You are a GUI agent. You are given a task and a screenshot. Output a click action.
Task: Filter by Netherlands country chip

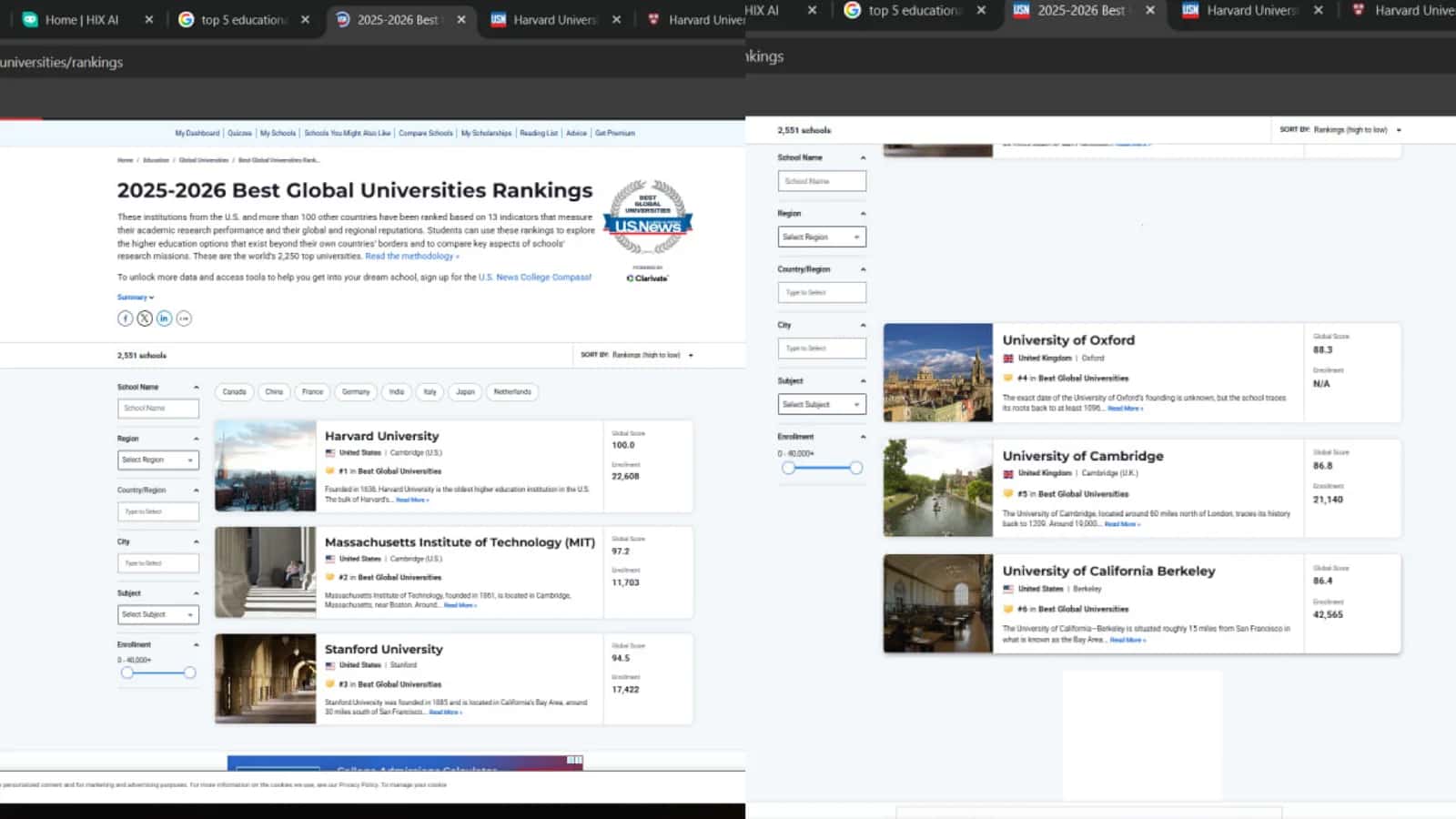pos(512,392)
